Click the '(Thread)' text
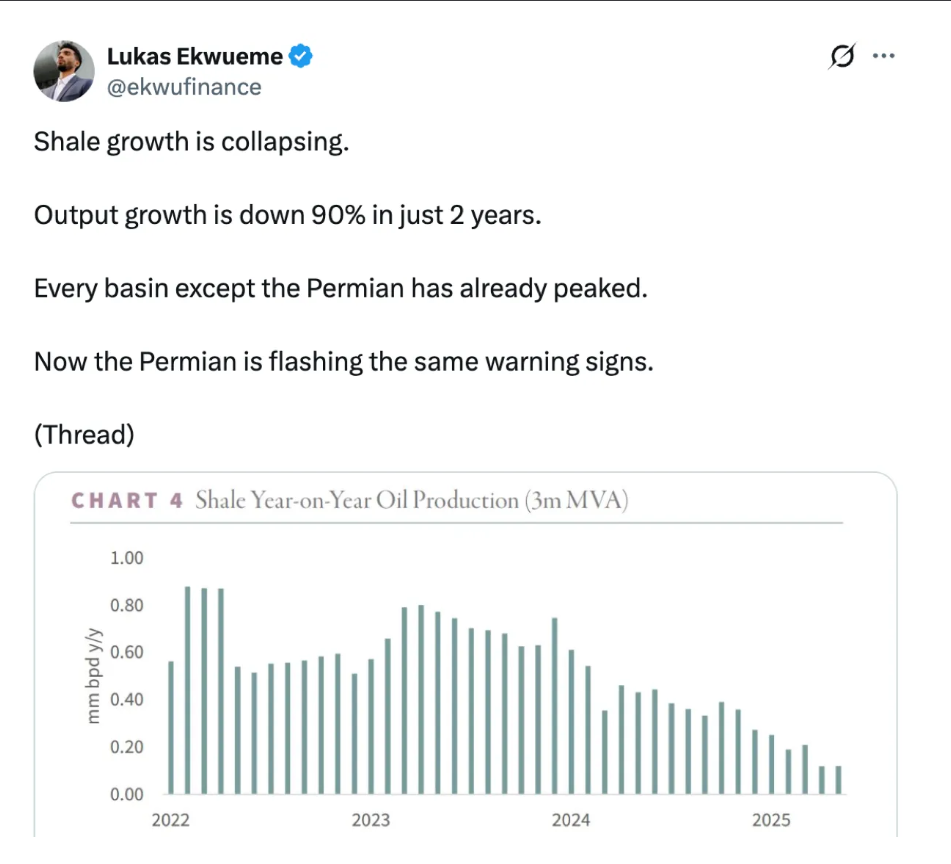 84,435
